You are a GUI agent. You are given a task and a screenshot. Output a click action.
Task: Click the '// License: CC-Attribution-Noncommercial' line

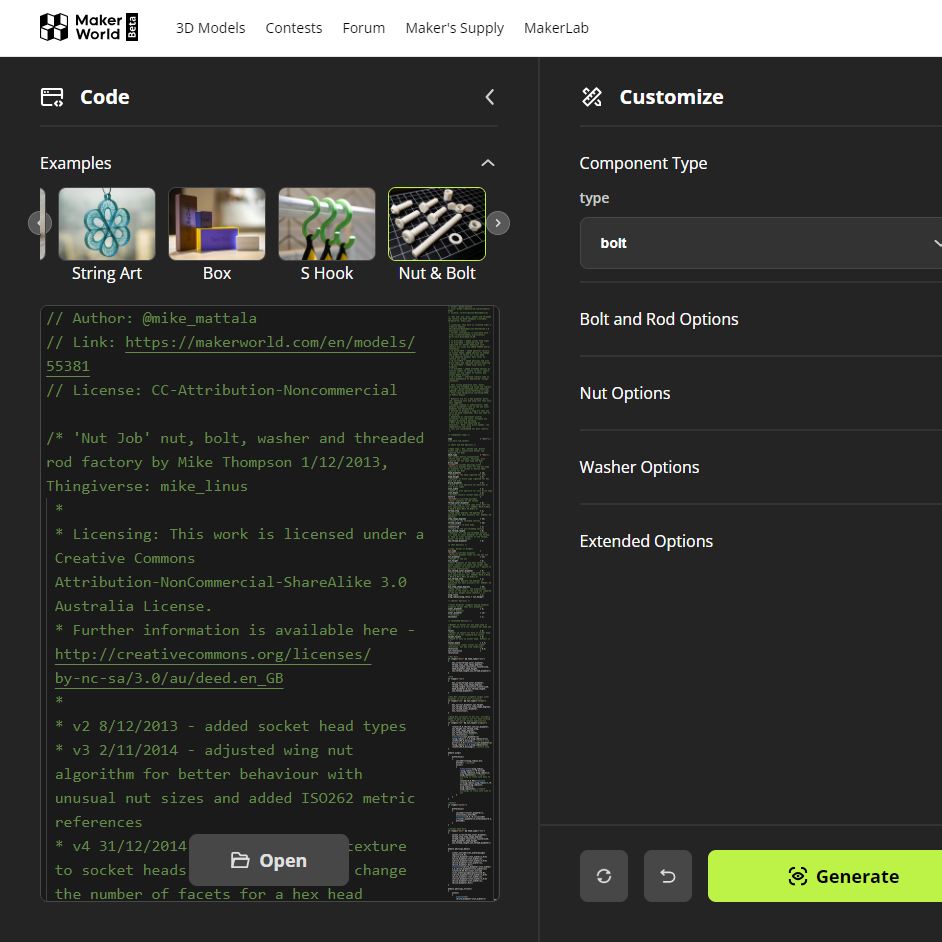(x=222, y=390)
